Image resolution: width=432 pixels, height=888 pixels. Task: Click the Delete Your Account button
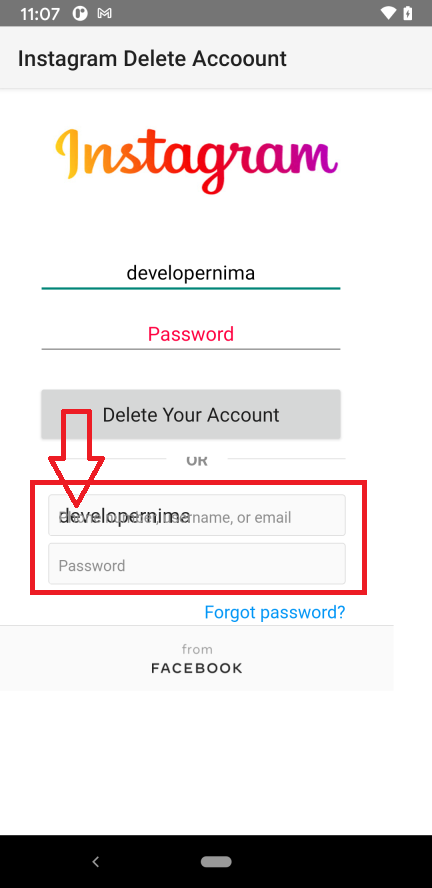point(191,415)
